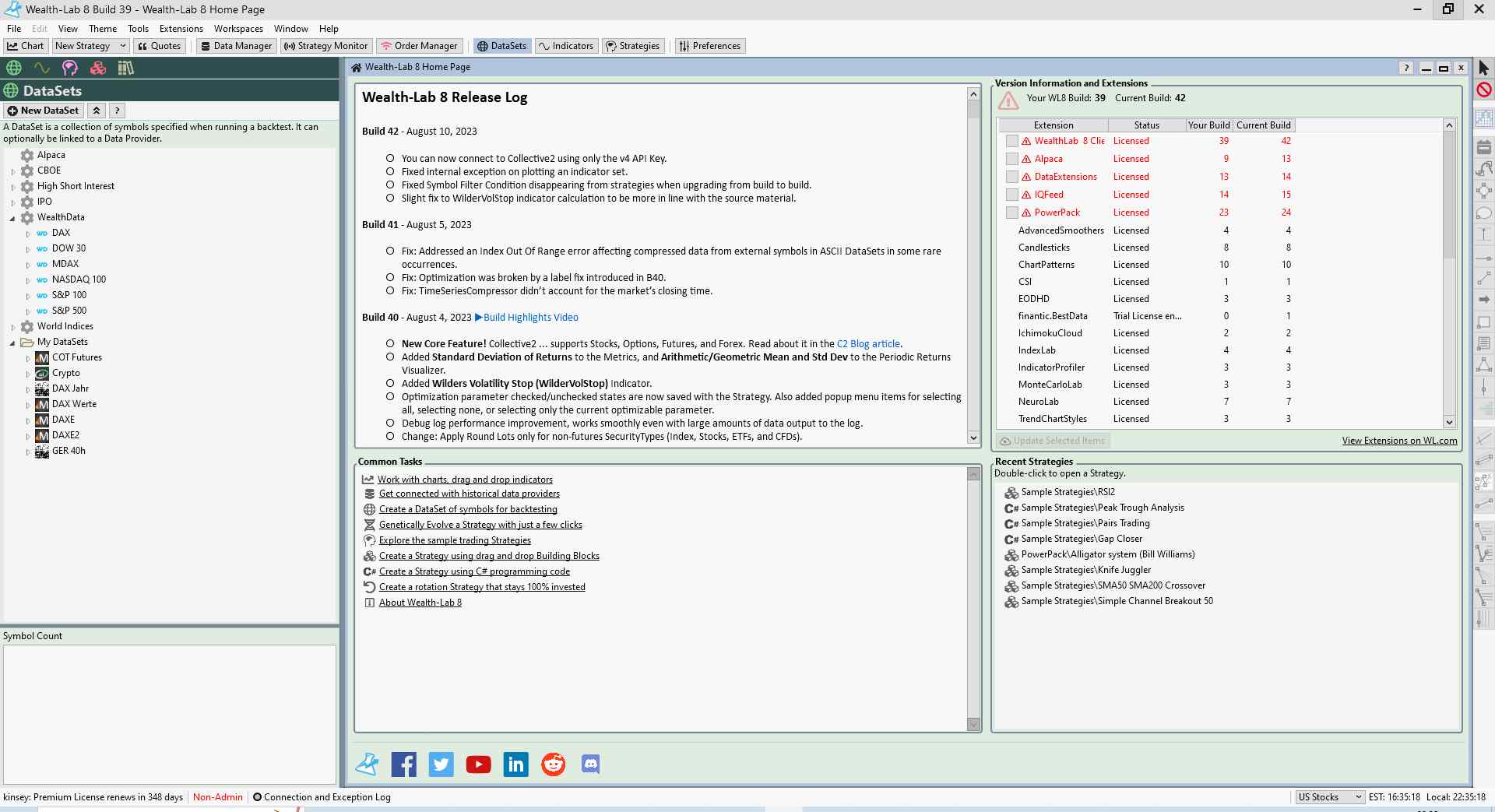Click the Reddit icon
The height and width of the screenshot is (812, 1495).
(x=554, y=765)
